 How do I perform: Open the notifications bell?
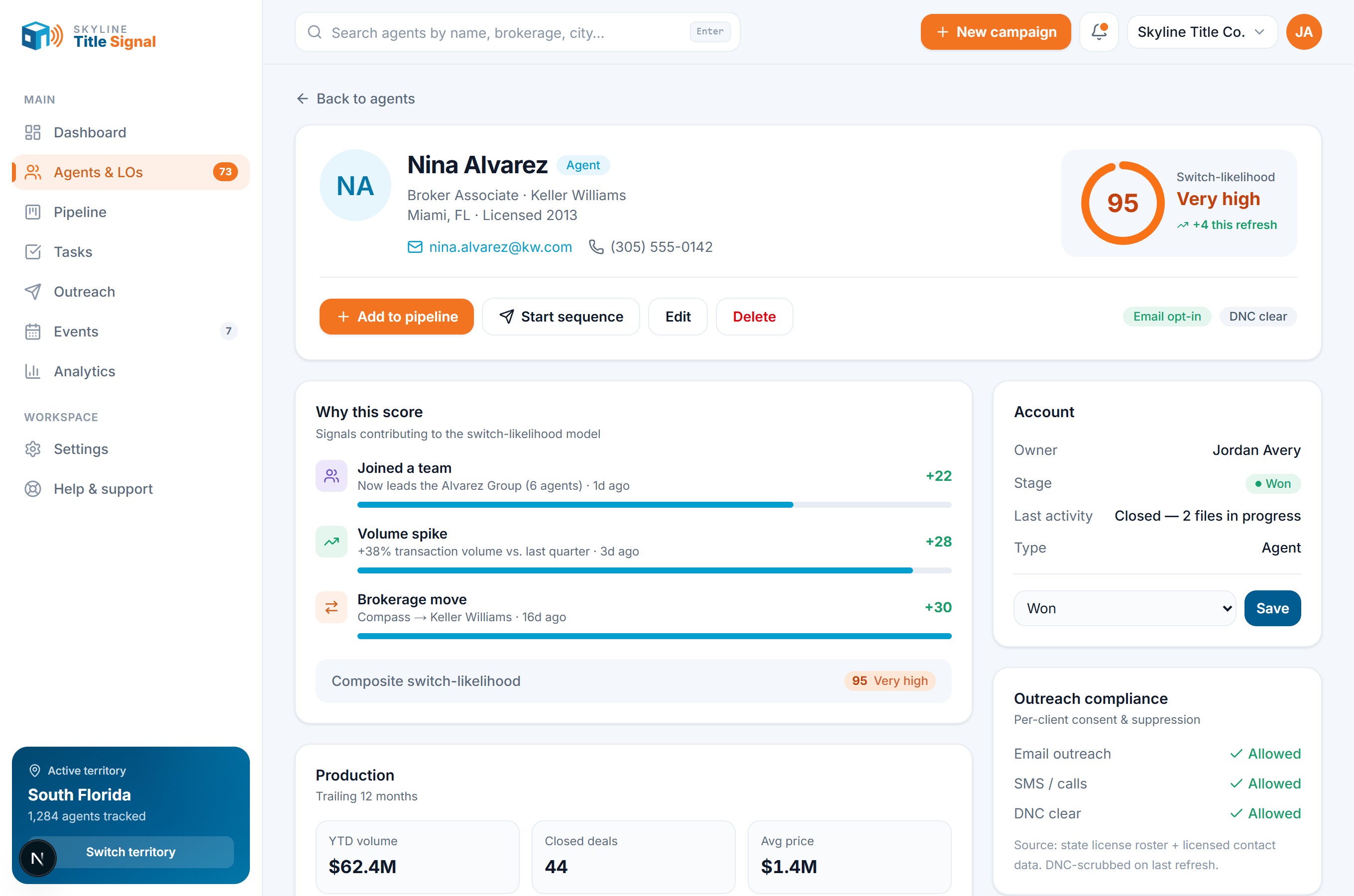[x=1099, y=32]
